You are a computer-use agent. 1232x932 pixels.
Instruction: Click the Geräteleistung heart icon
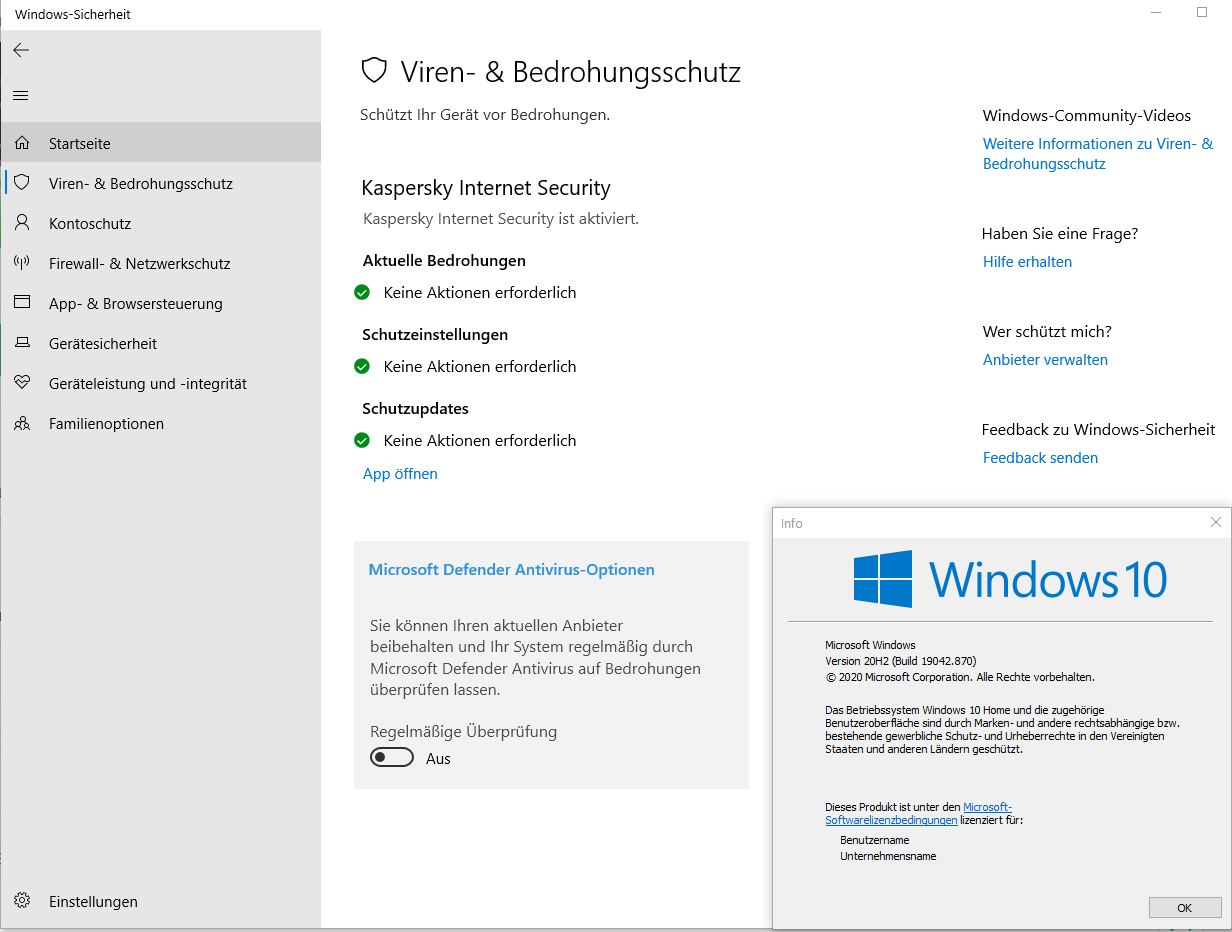click(22, 383)
